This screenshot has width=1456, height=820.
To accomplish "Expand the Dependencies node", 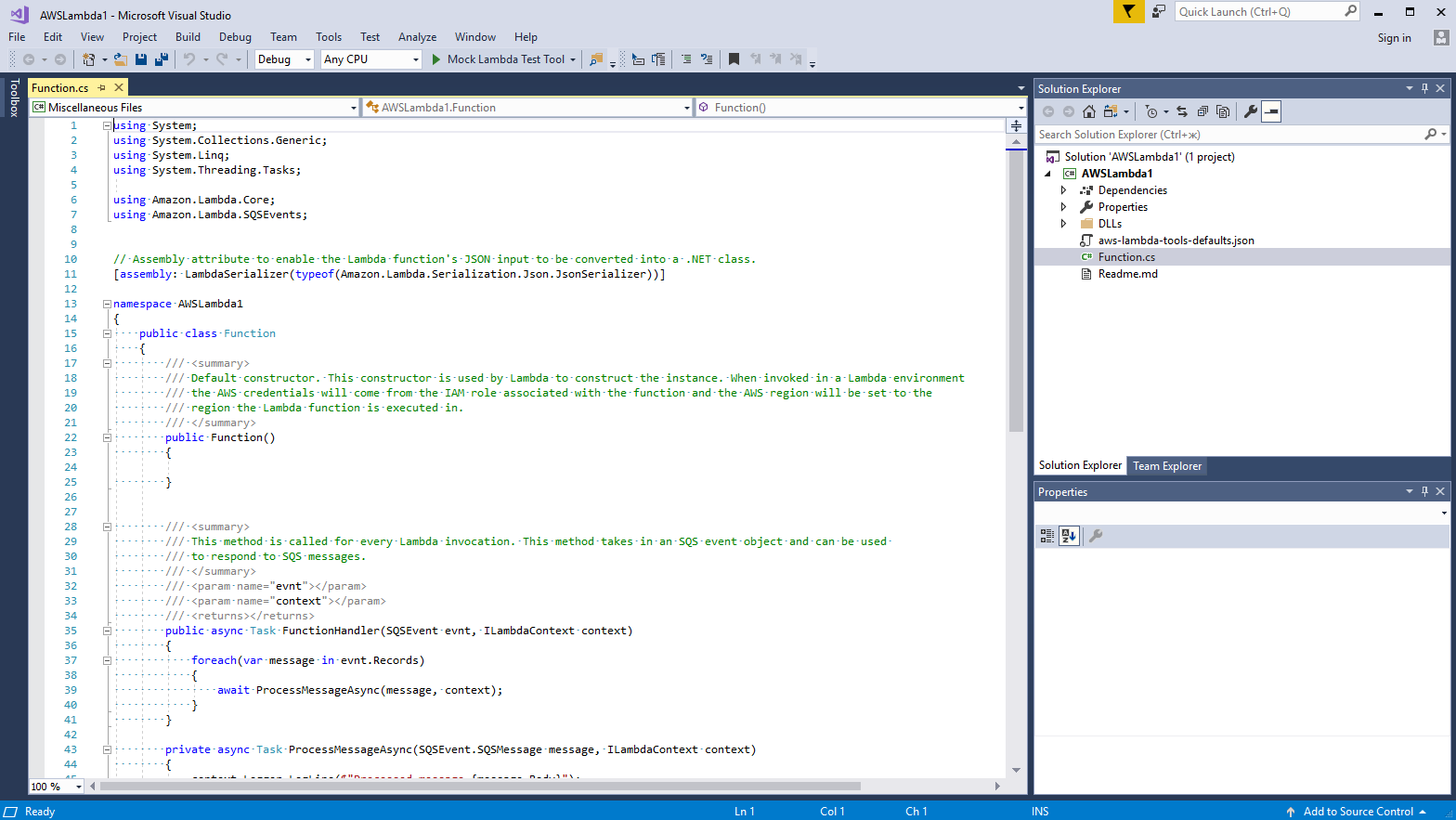I will pyautogui.click(x=1064, y=190).
